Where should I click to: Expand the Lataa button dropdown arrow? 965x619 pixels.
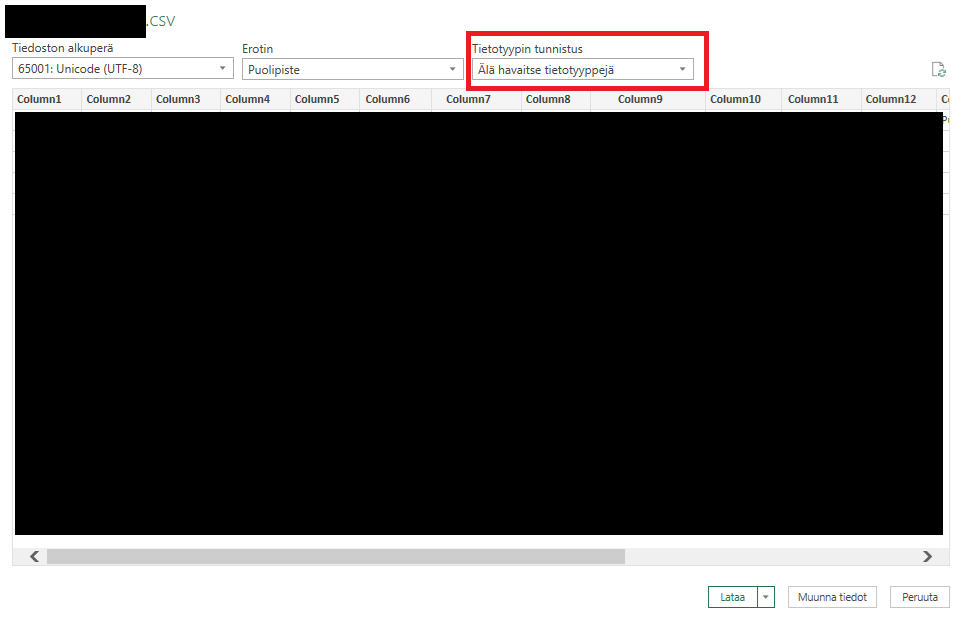(766, 597)
